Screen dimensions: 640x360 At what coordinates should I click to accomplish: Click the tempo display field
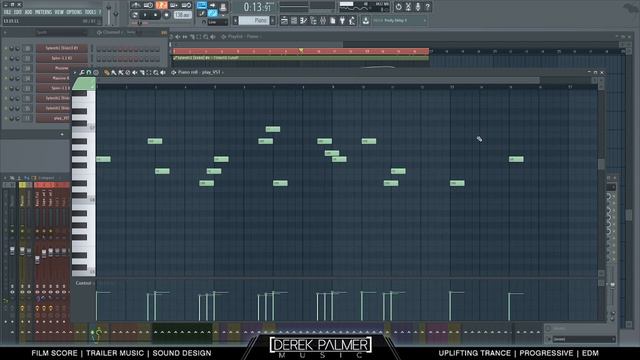(x=182, y=15)
